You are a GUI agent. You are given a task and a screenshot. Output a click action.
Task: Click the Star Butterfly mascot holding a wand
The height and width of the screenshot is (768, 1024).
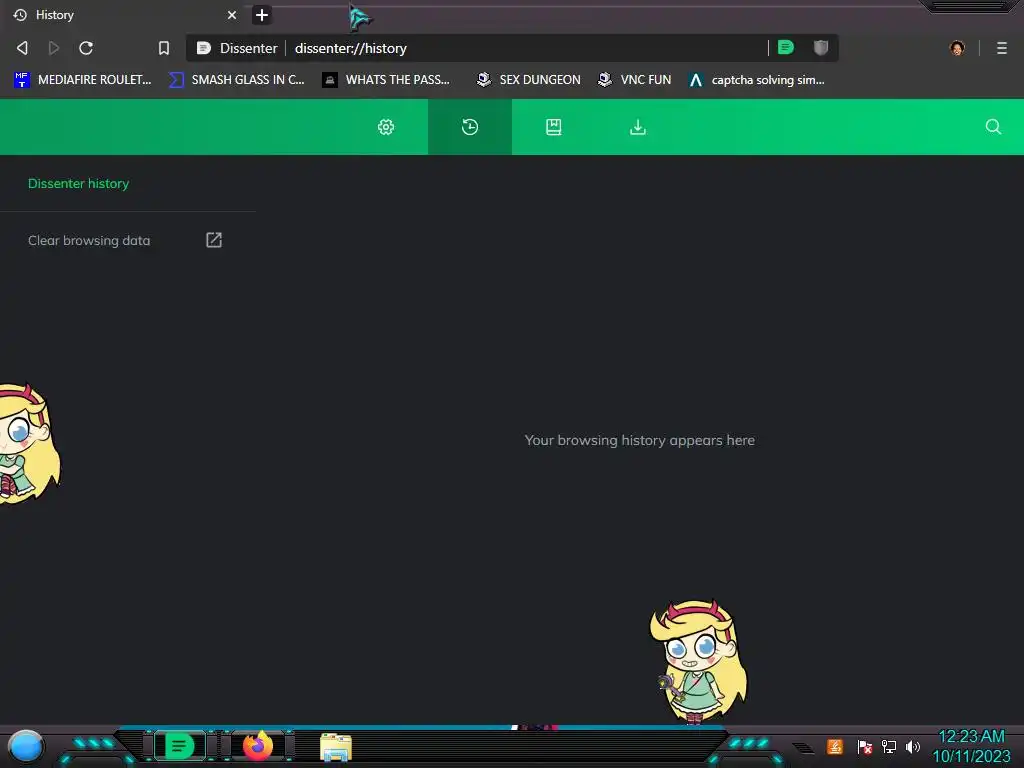pos(699,662)
